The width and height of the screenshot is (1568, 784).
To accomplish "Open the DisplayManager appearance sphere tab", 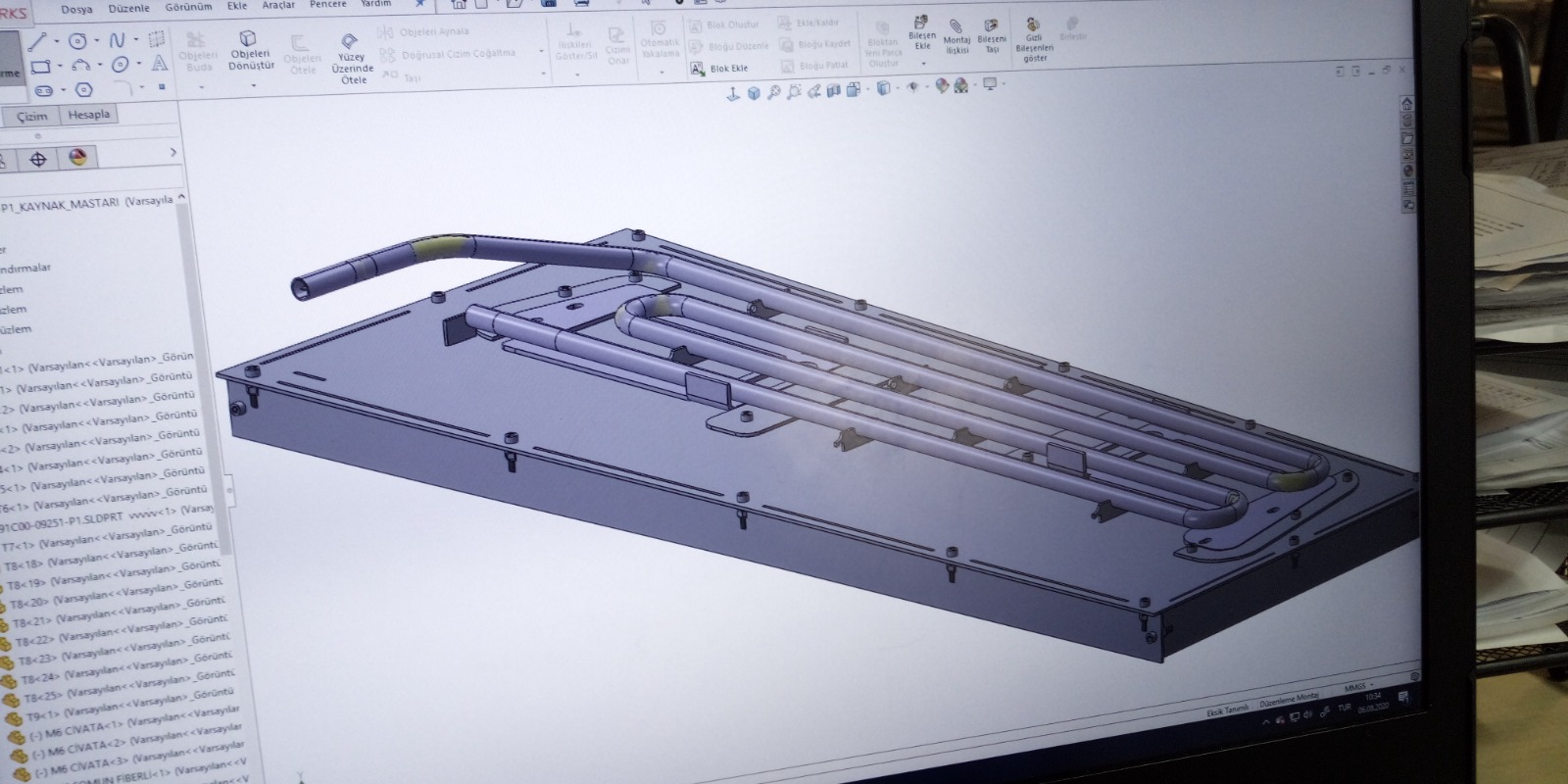I will (77, 157).
